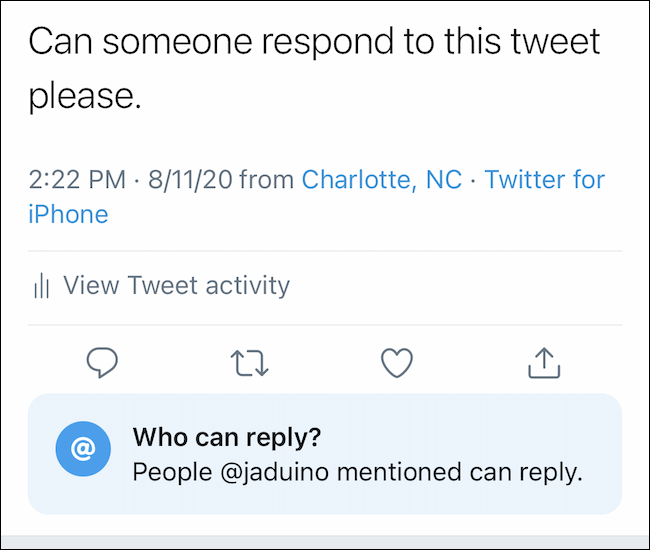Like the tweet with the heart icon
This screenshot has height=550, width=650.
[397, 364]
